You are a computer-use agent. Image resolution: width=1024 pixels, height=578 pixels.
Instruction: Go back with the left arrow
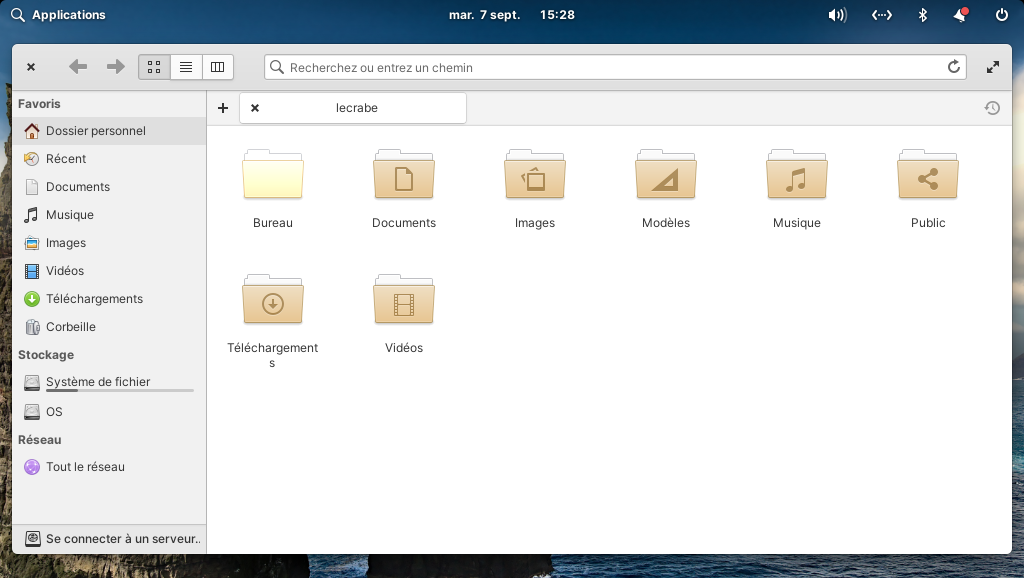[x=78, y=67]
